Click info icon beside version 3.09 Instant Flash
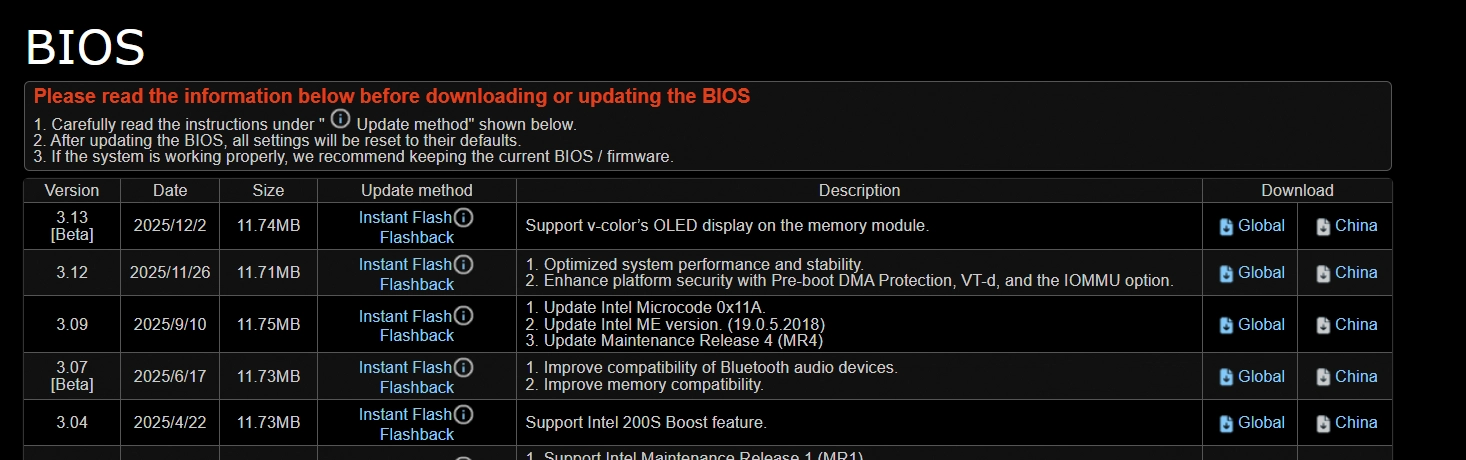The width and height of the screenshot is (1466, 460). point(464,316)
